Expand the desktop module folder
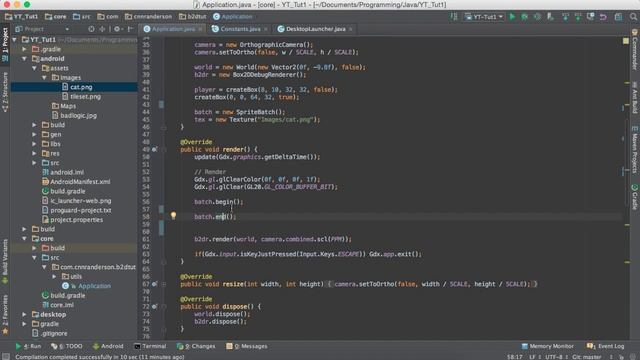Image resolution: width=640 pixels, height=360 pixels. click(x=24, y=314)
